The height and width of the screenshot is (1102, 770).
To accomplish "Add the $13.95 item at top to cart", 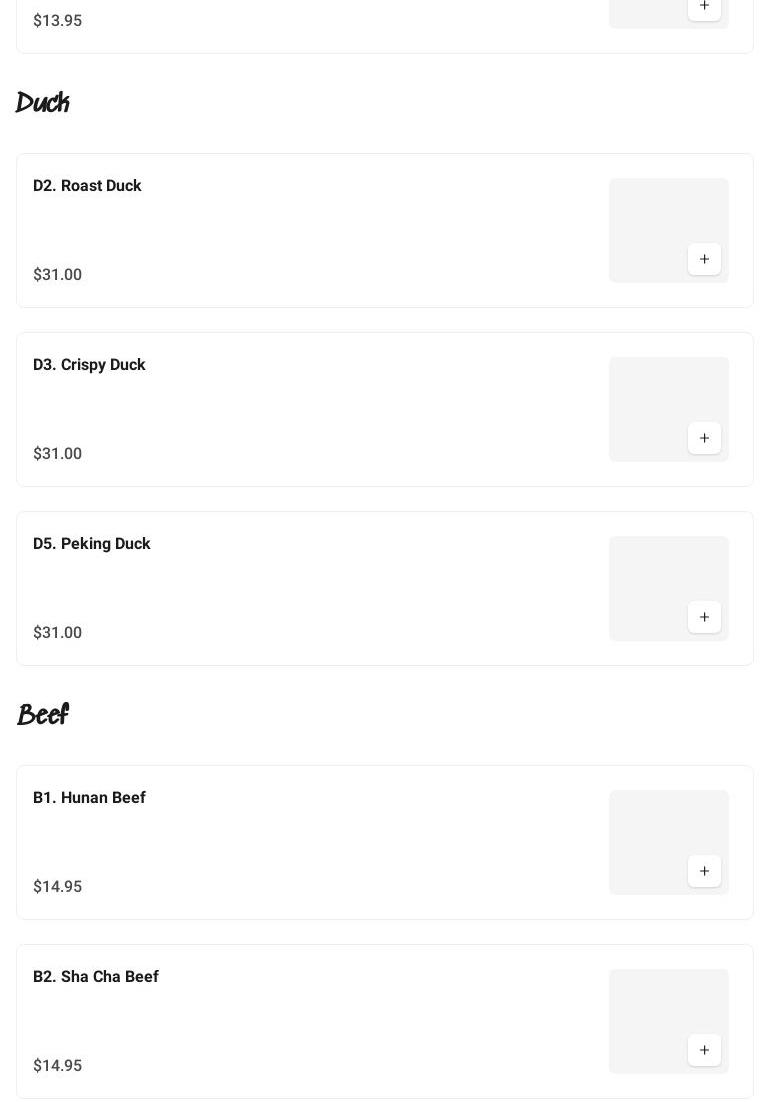I will pyautogui.click(x=704, y=6).
